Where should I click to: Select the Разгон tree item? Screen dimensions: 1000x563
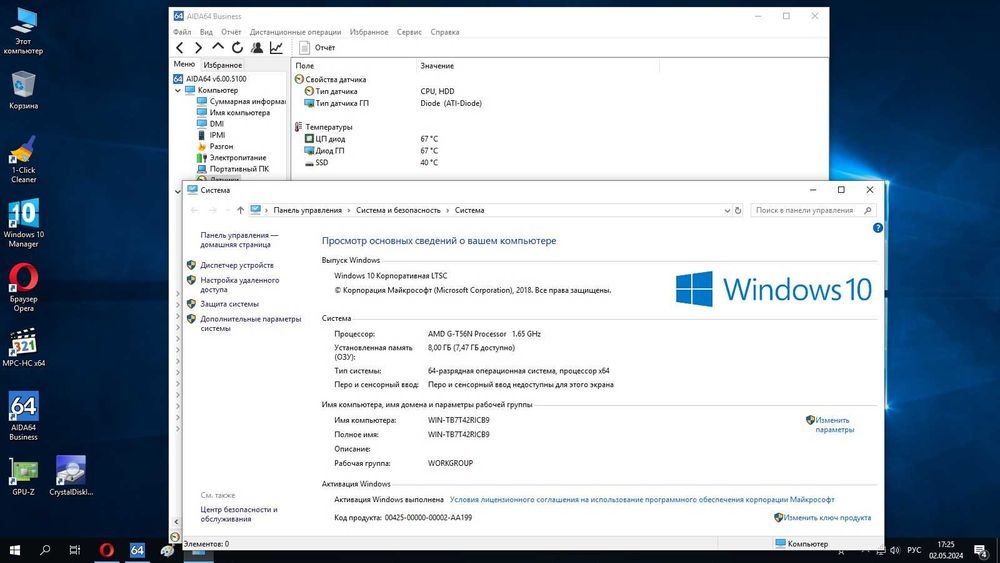click(x=215, y=147)
